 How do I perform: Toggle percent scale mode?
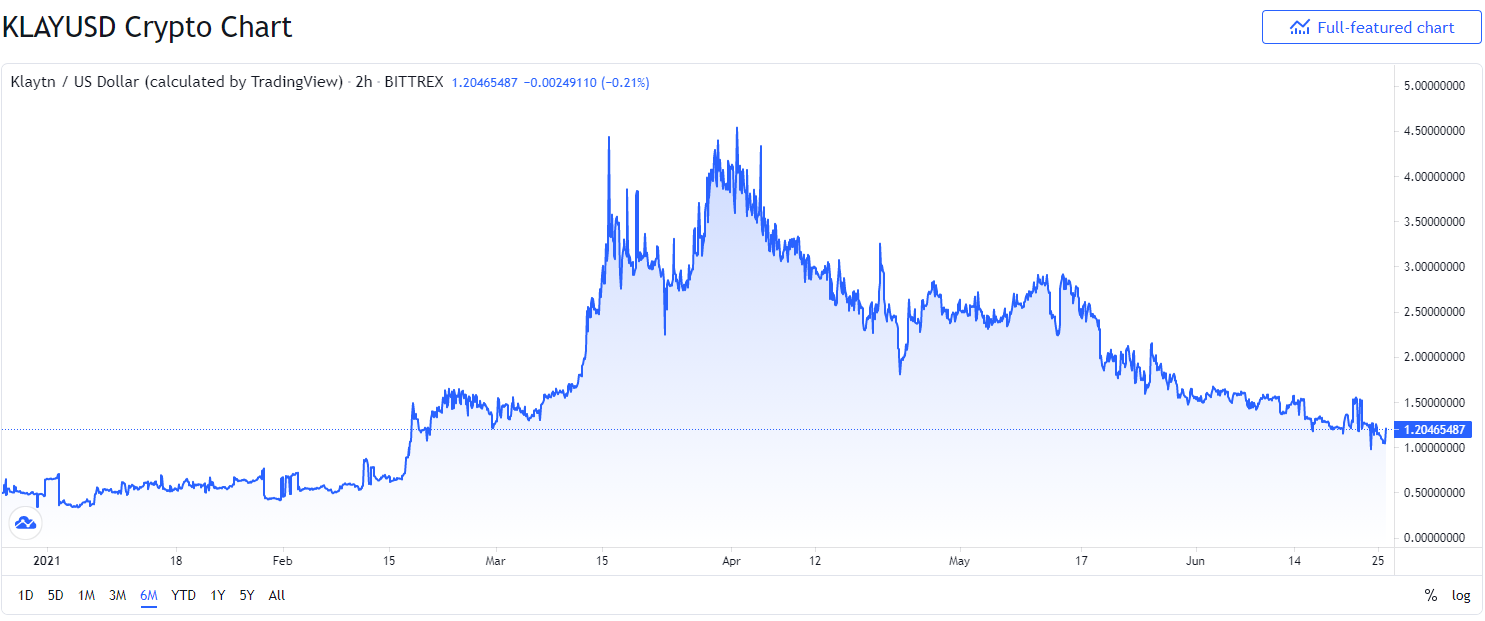click(x=1431, y=596)
